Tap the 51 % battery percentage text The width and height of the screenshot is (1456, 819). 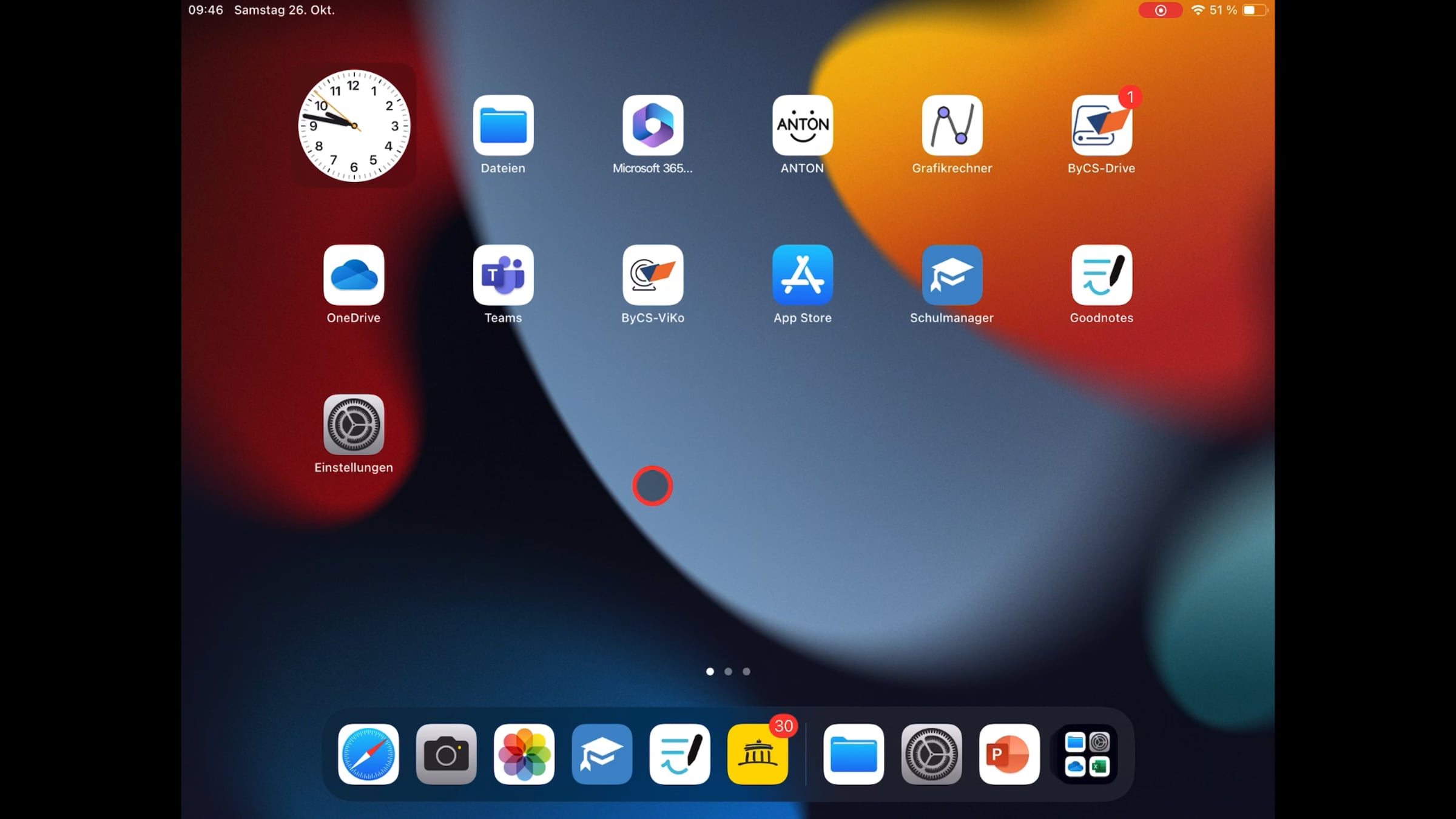[x=1223, y=10]
